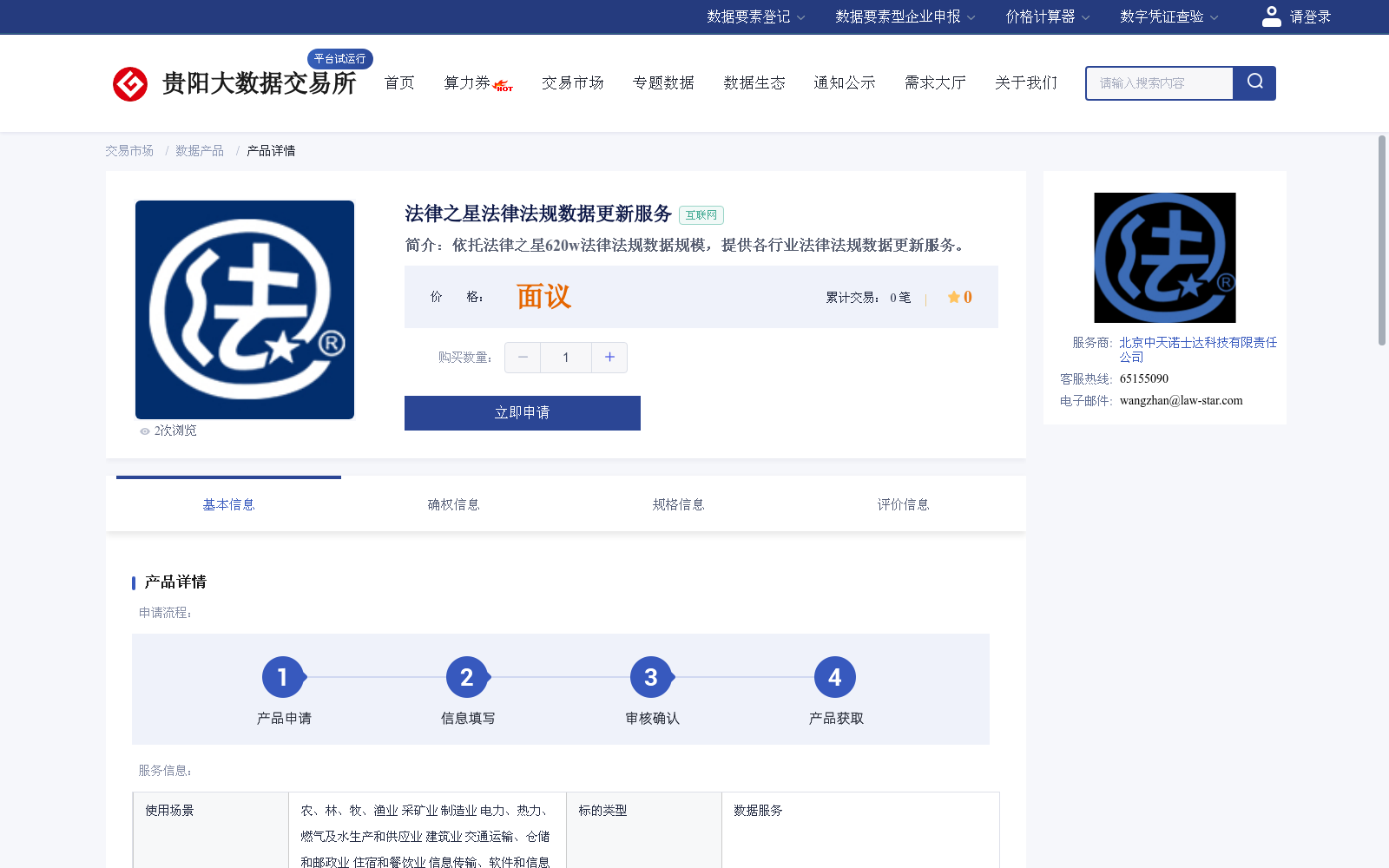Click the search magnifier button
1389x868 pixels.
click(1254, 82)
